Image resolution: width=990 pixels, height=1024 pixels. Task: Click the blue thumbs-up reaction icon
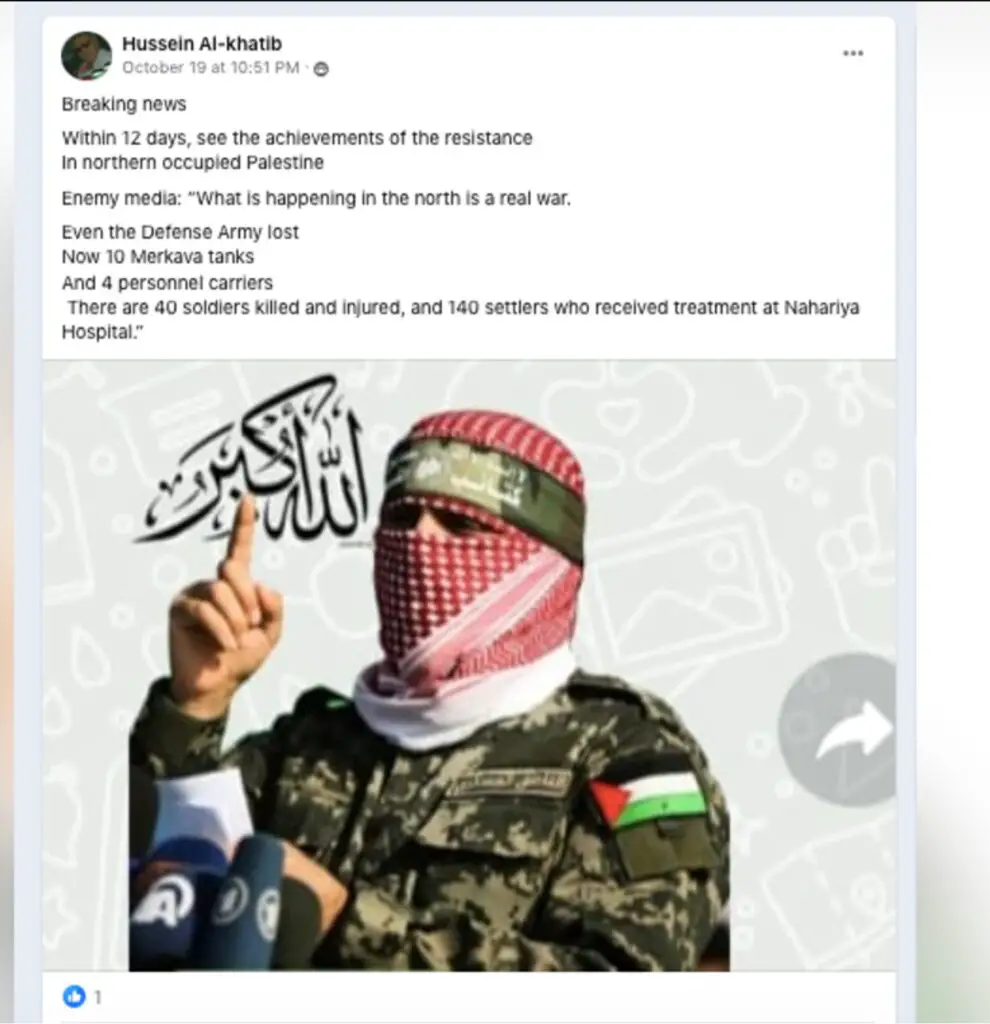coord(74,996)
